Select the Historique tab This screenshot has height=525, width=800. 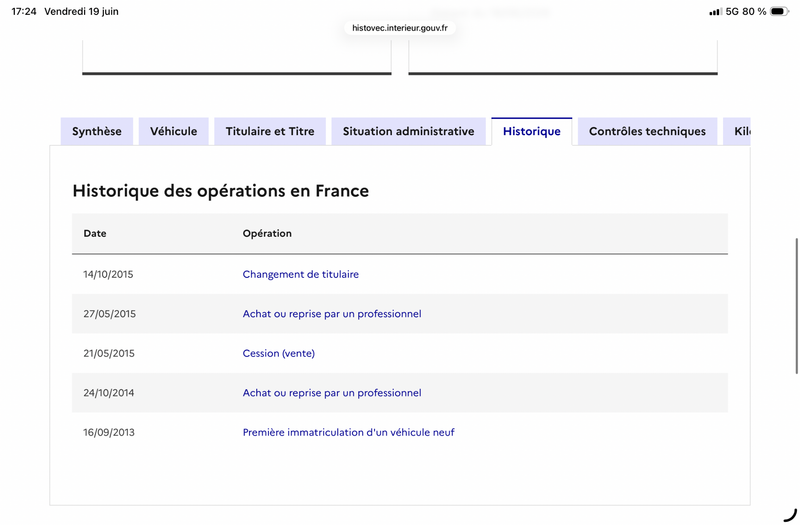click(532, 132)
